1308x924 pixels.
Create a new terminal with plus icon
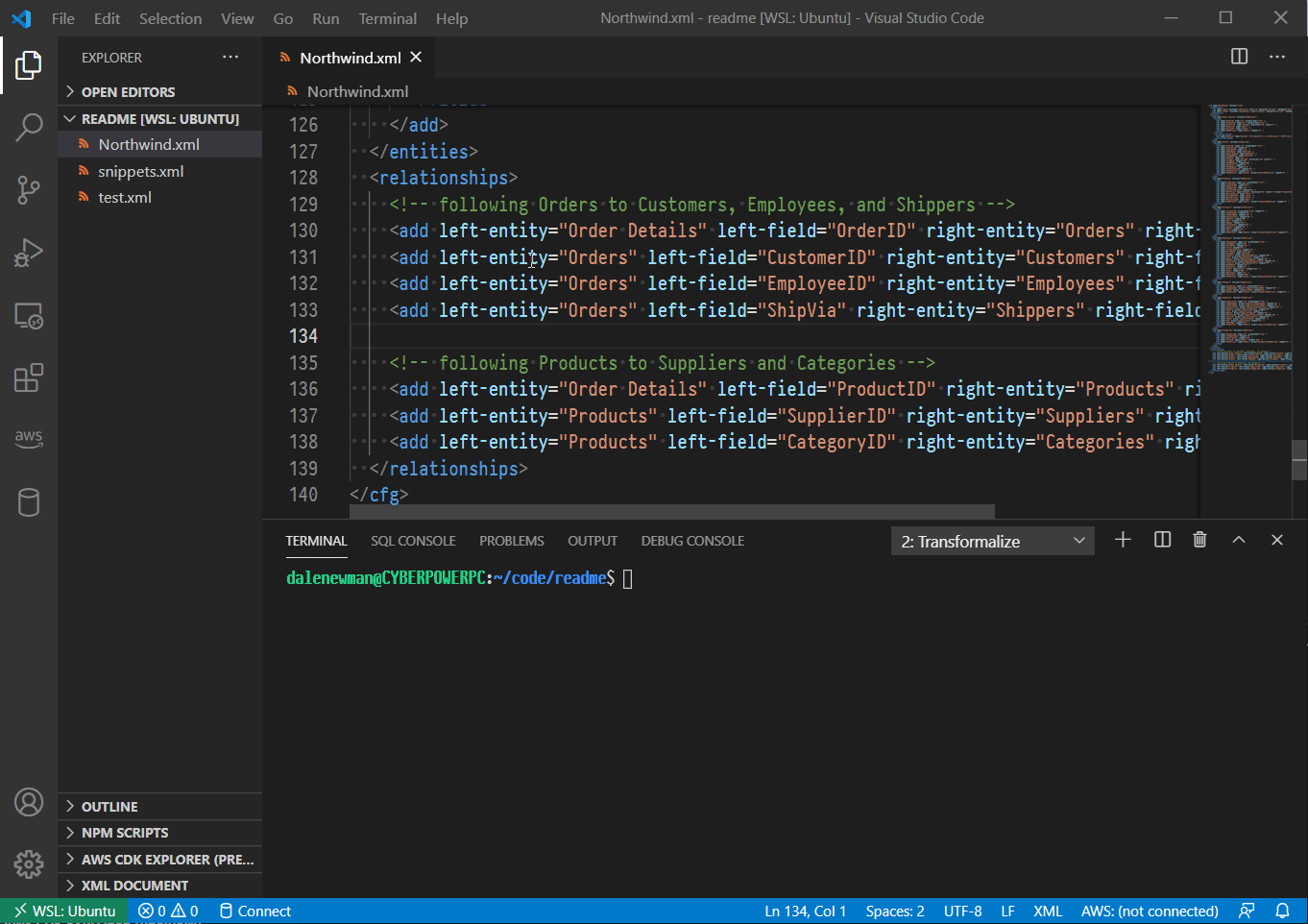coord(1123,540)
